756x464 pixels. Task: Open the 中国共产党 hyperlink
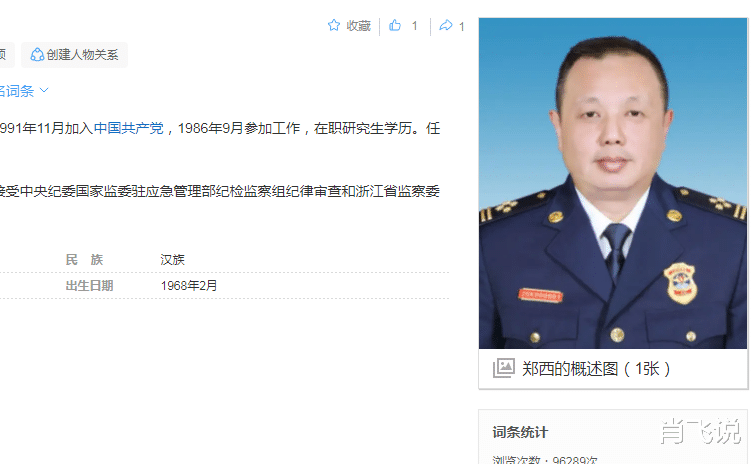click(x=128, y=128)
